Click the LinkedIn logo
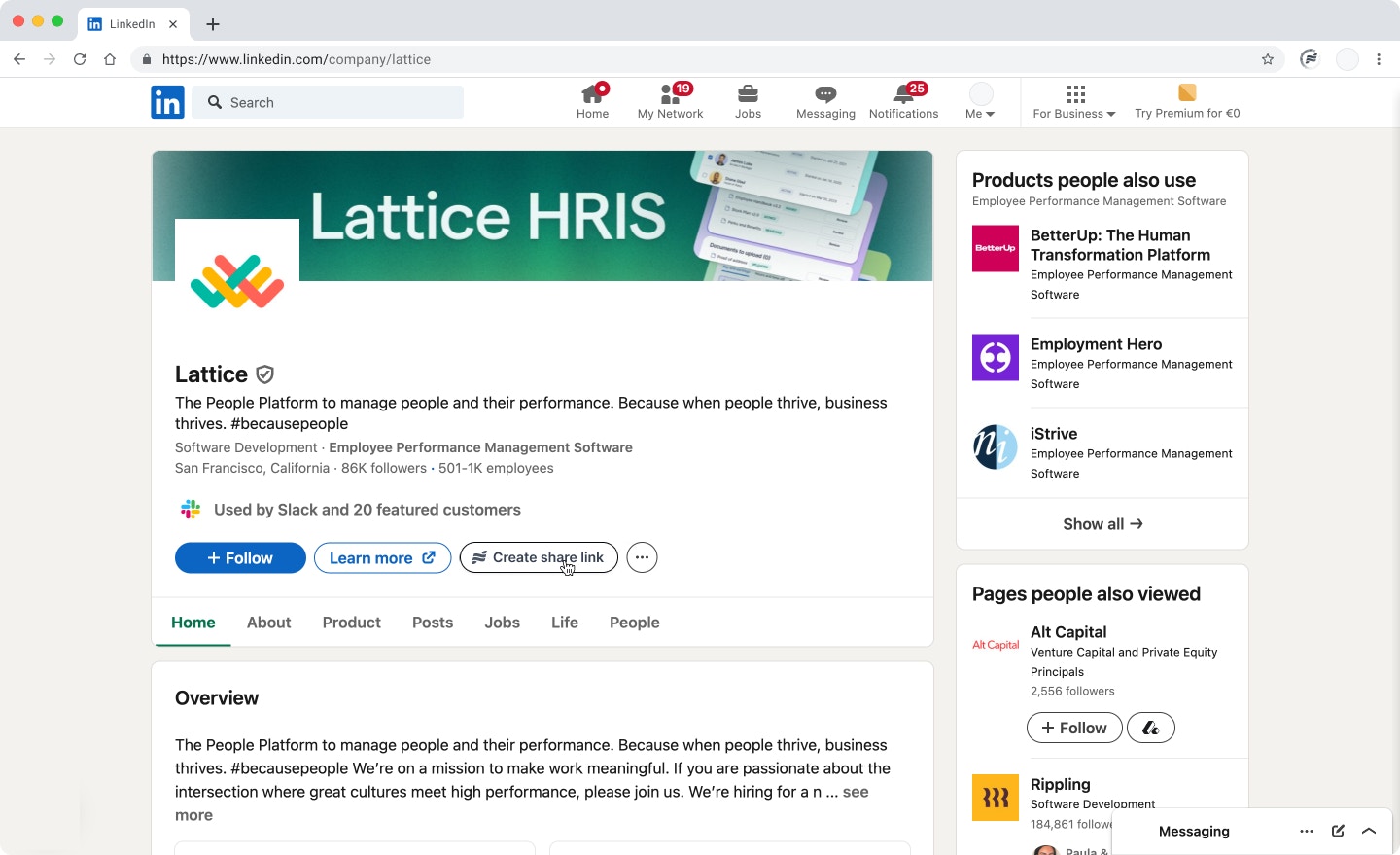 click(167, 102)
